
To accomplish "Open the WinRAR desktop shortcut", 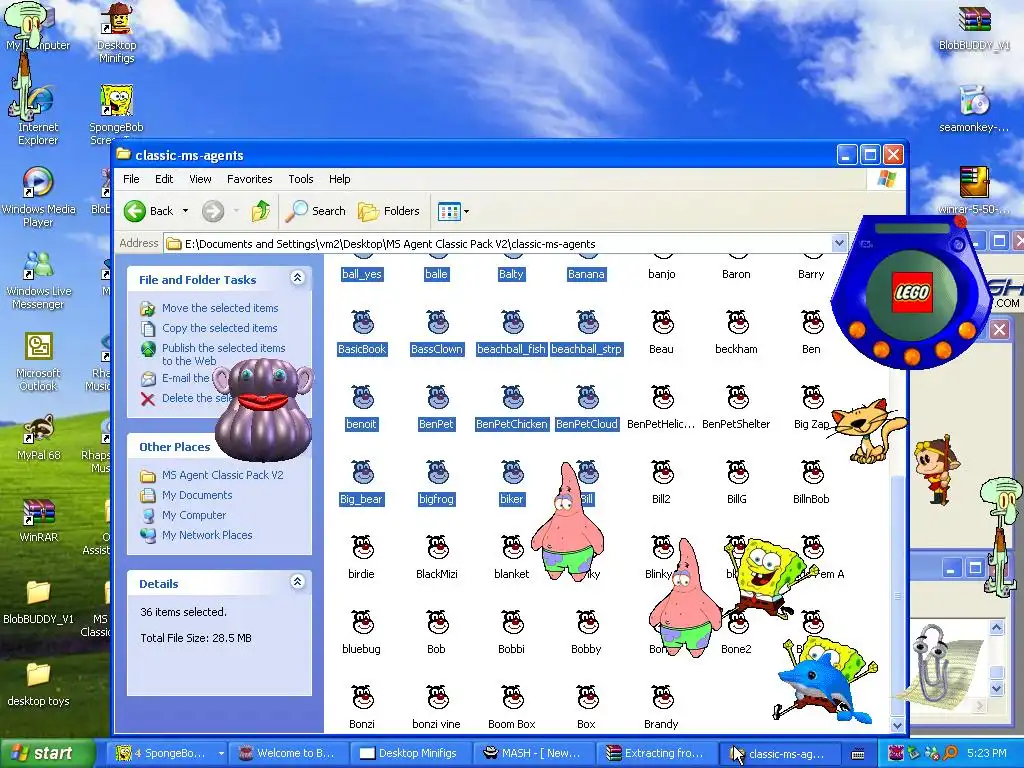I will click(x=38, y=519).
